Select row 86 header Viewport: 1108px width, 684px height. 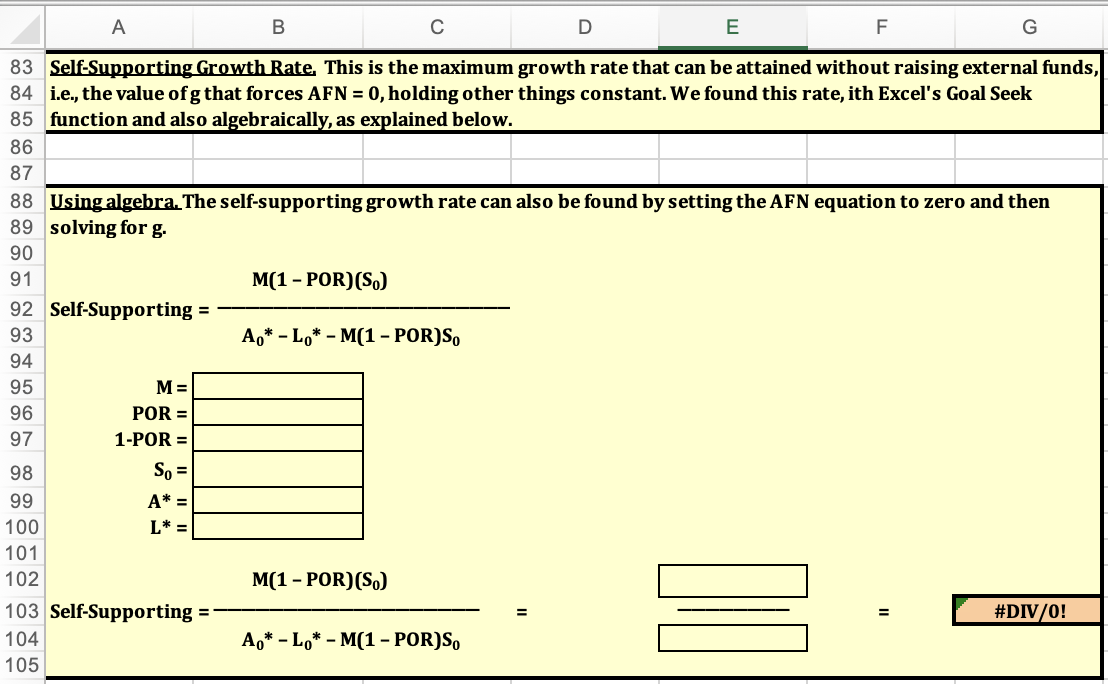(22, 147)
